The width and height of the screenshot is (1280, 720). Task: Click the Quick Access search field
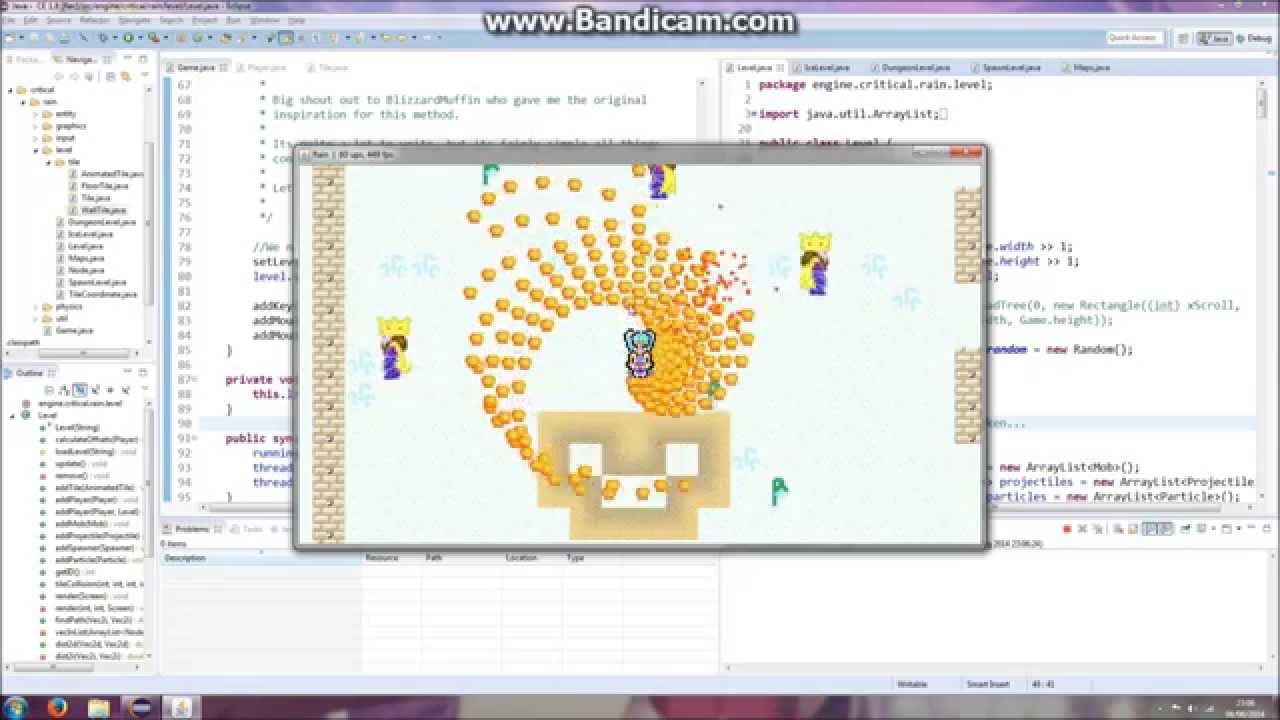pos(1135,38)
